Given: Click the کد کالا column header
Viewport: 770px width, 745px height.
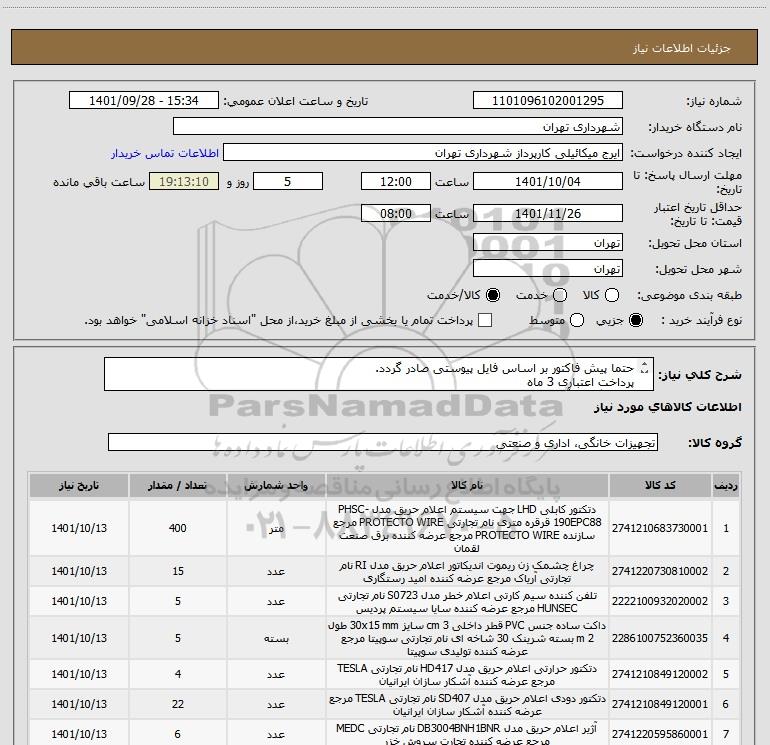Looking at the screenshot, I should tap(660, 486).
